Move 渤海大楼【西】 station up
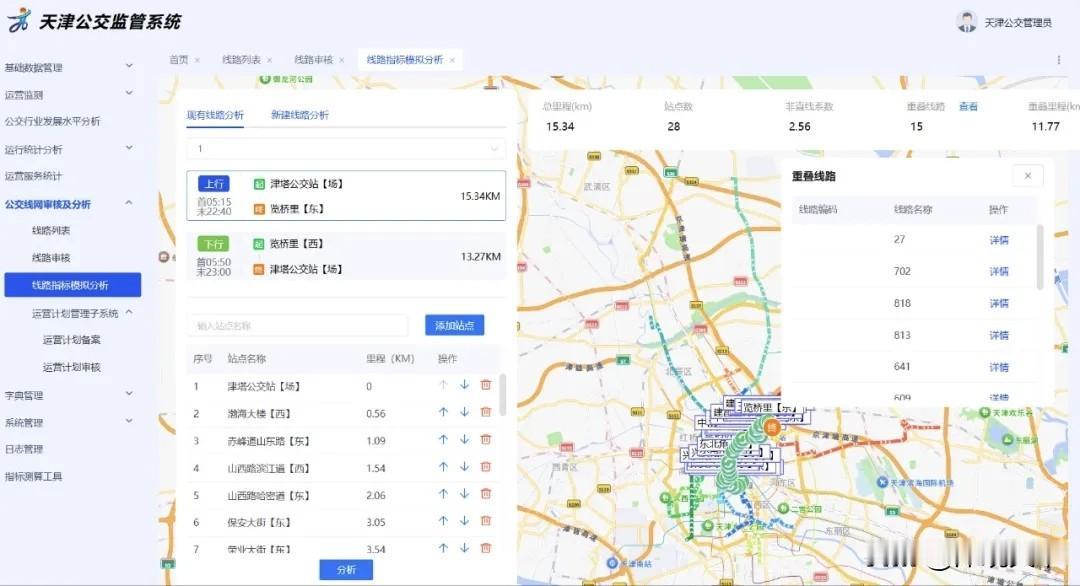This screenshot has height=586, width=1080. coord(443,412)
